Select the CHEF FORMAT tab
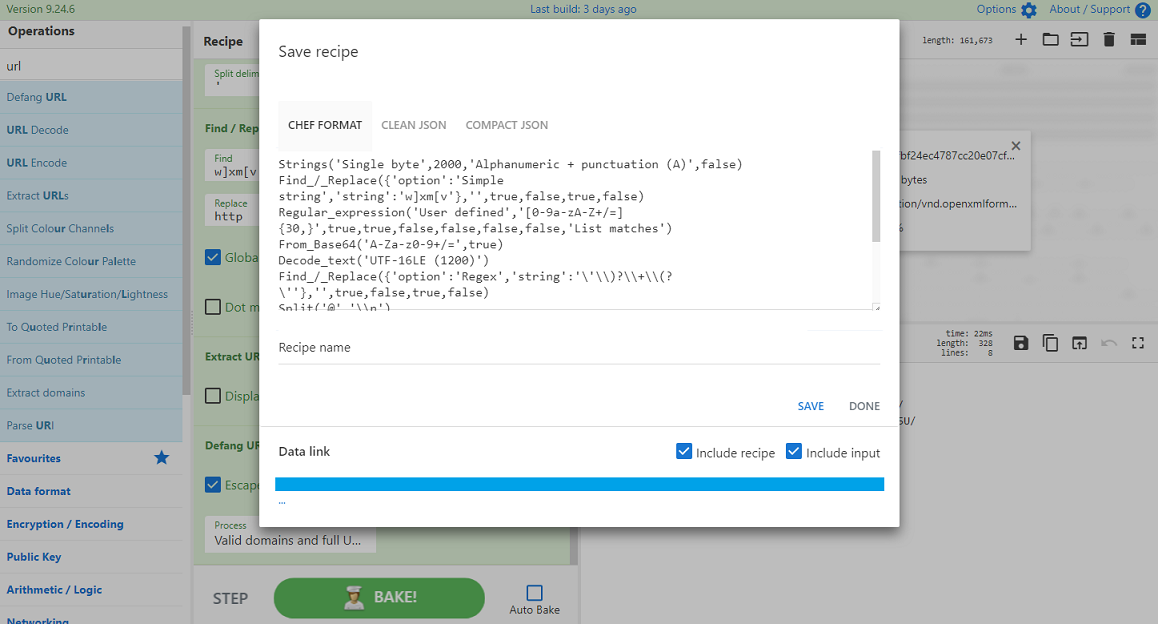The height and width of the screenshot is (624, 1158). coord(325,125)
